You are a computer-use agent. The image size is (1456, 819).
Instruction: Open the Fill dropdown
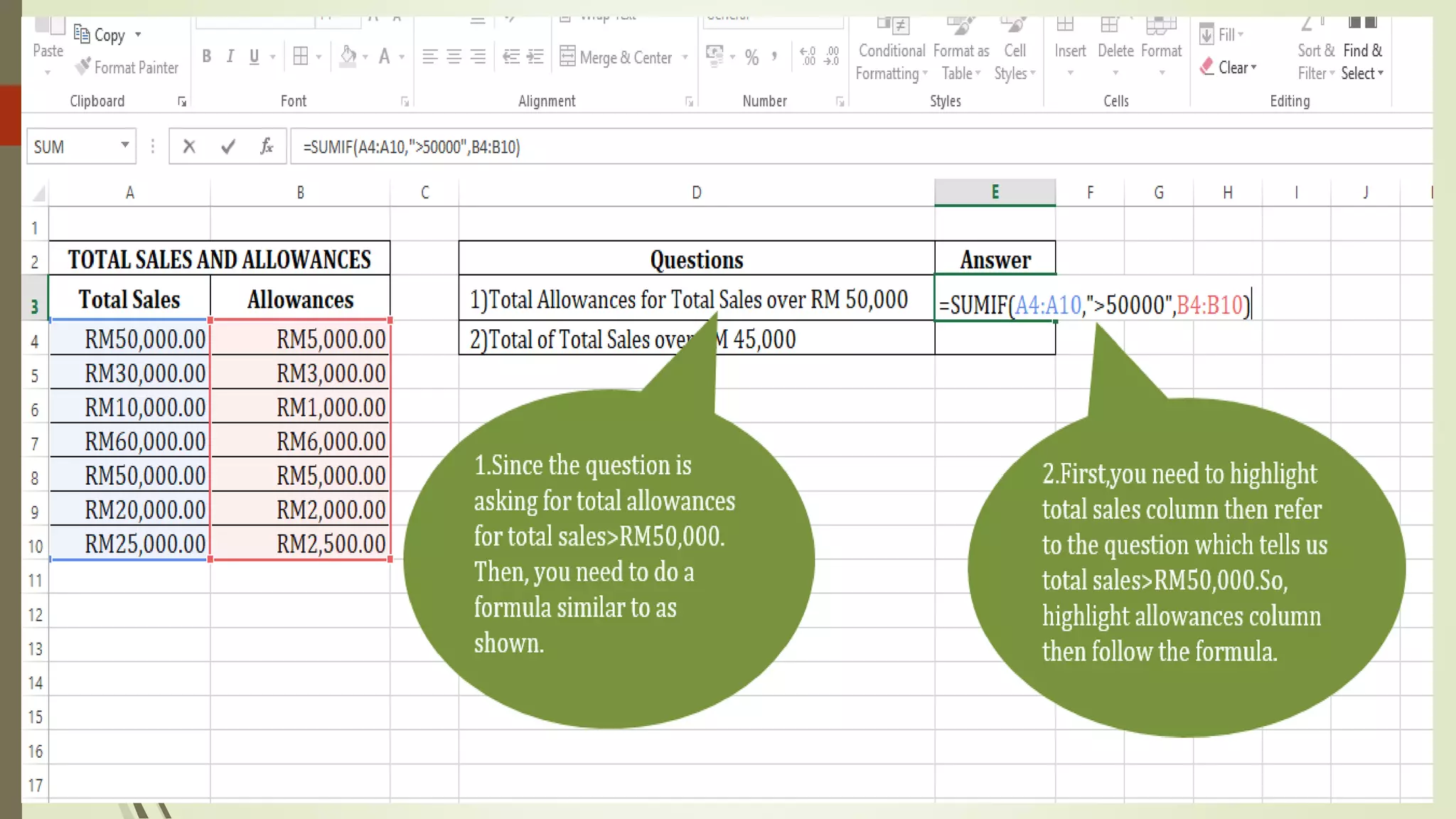coord(1221,34)
